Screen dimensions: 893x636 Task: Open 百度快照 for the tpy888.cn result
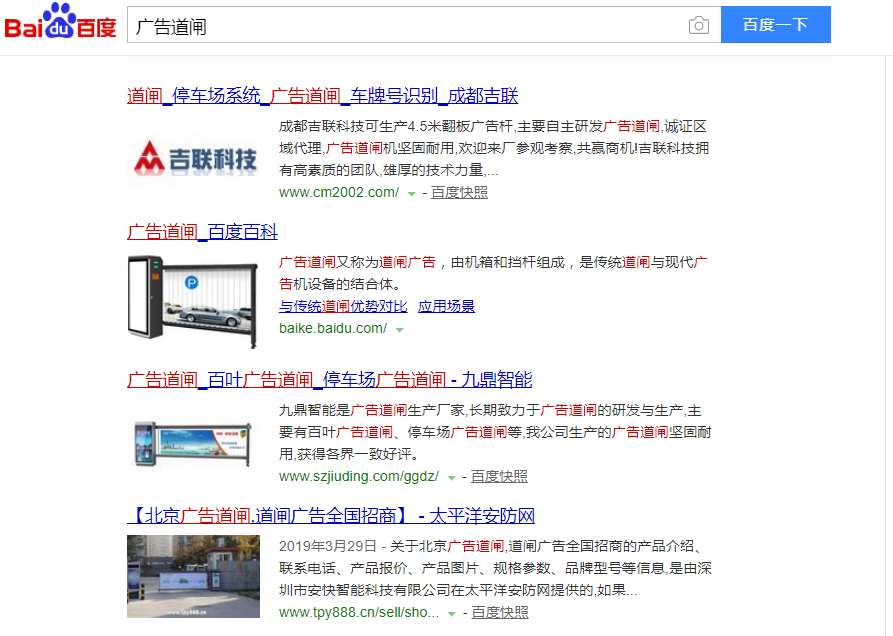point(499,612)
